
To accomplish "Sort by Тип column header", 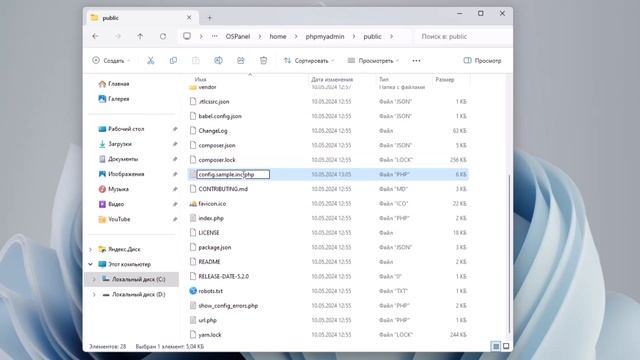I will 384,80.
